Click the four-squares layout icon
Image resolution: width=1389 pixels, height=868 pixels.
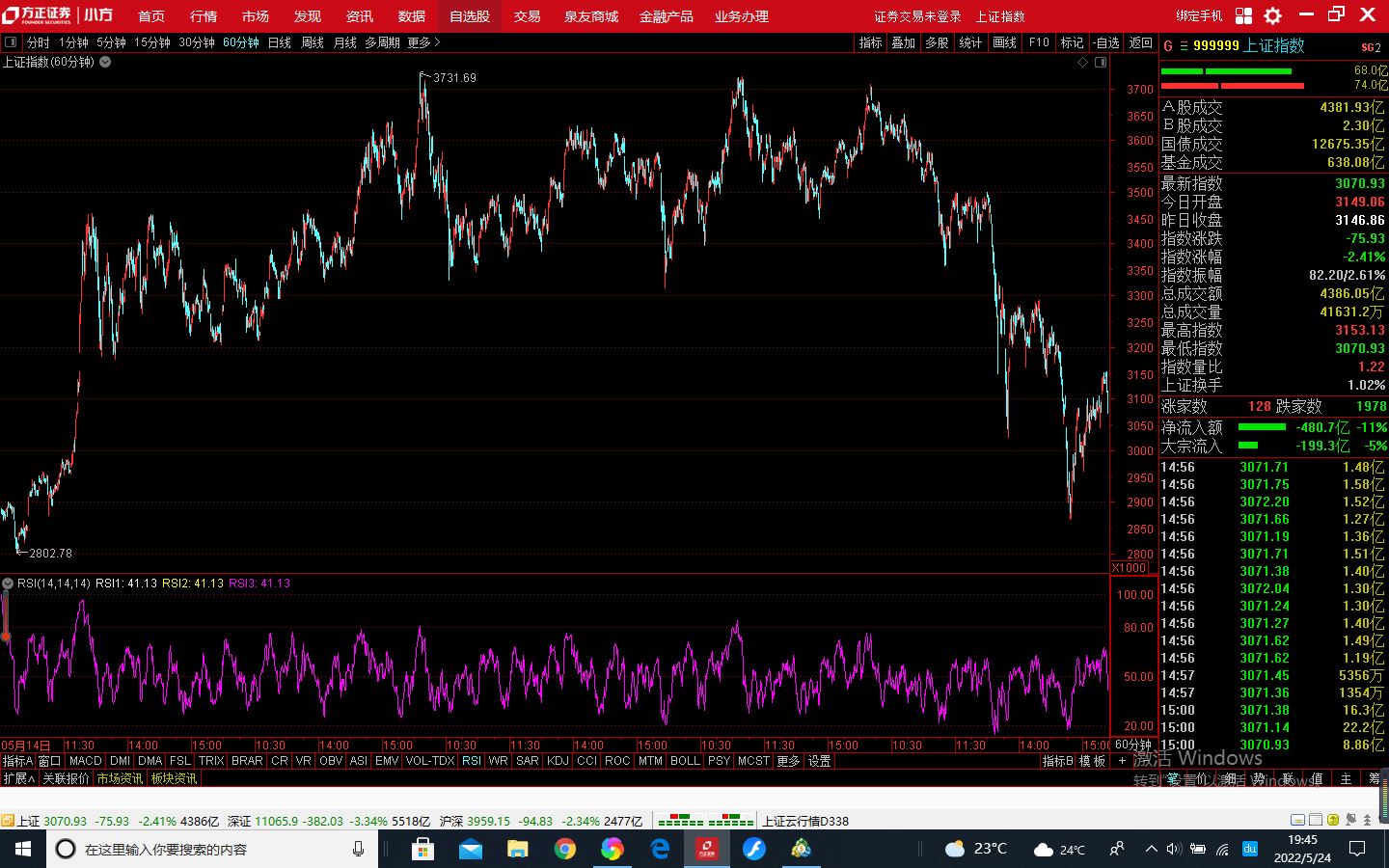coord(1243,15)
